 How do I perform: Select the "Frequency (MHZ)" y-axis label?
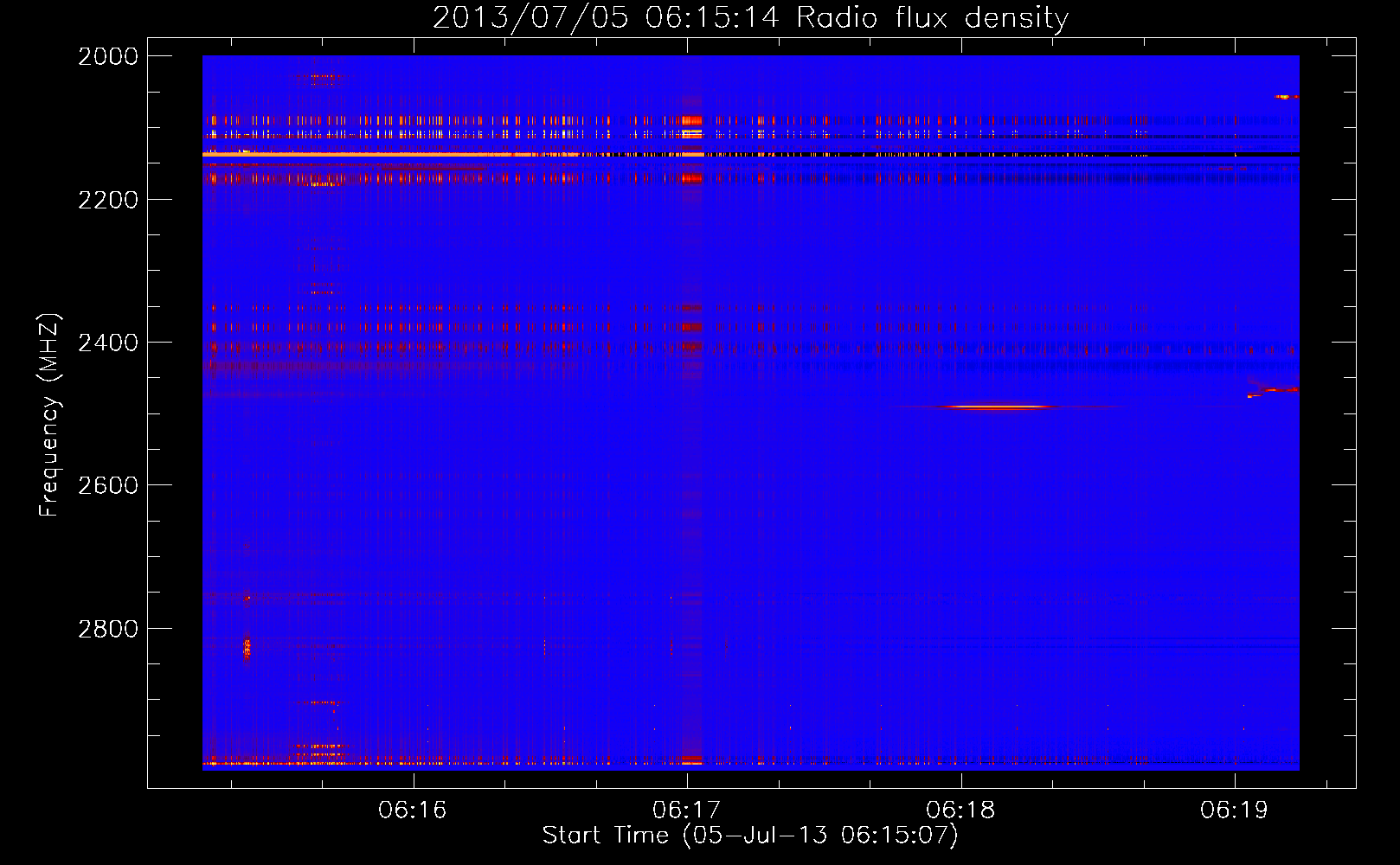(49, 414)
